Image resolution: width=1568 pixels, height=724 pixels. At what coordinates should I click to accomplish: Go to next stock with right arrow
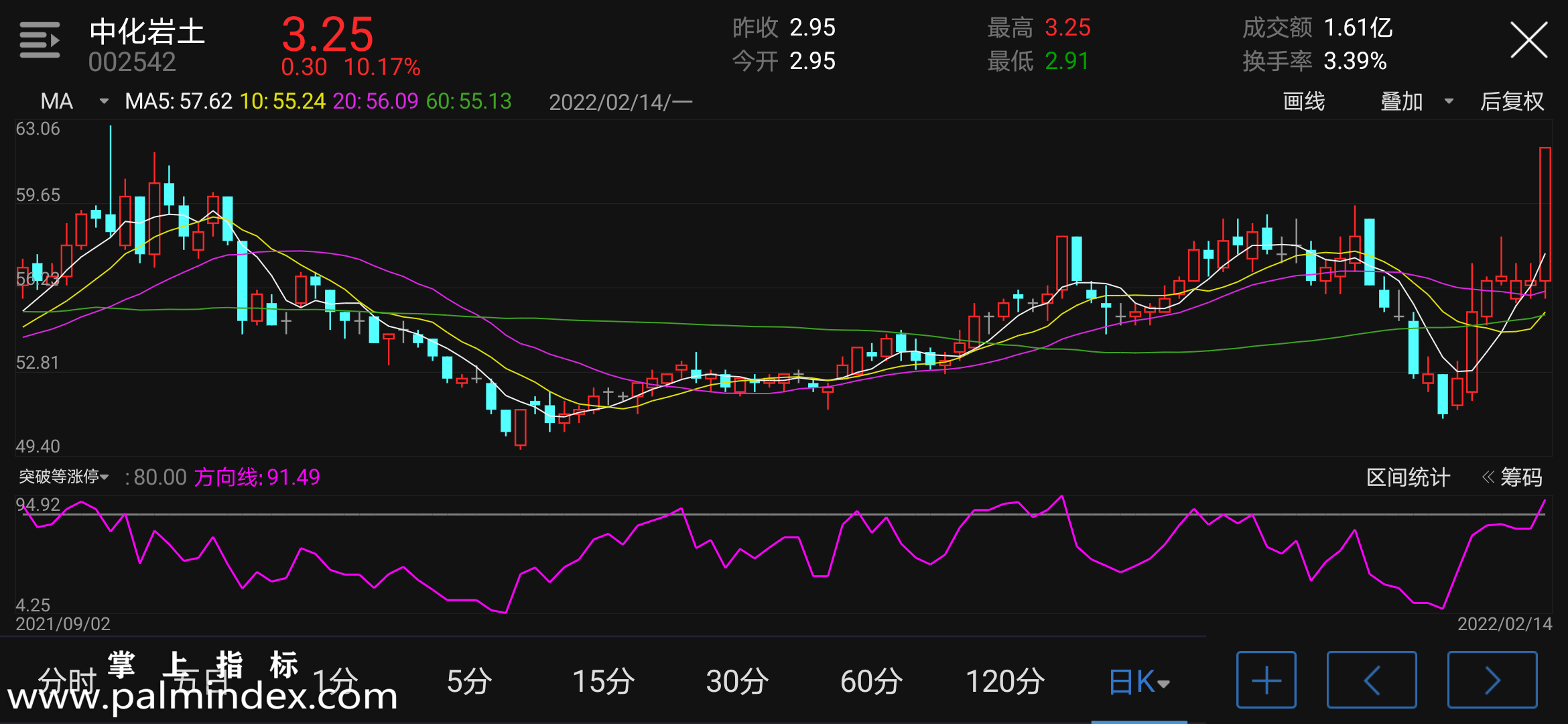pyautogui.click(x=1492, y=680)
